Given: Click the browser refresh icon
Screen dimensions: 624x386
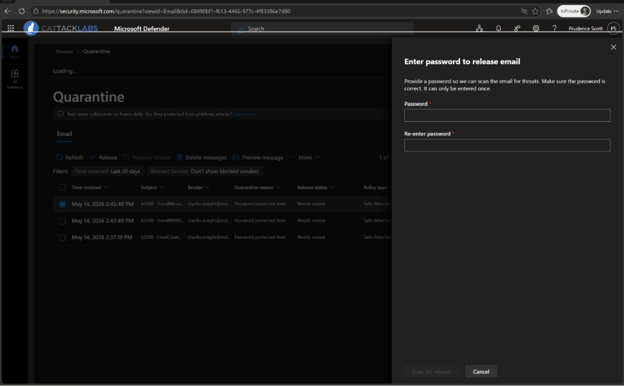Looking at the screenshot, I should point(21,11).
